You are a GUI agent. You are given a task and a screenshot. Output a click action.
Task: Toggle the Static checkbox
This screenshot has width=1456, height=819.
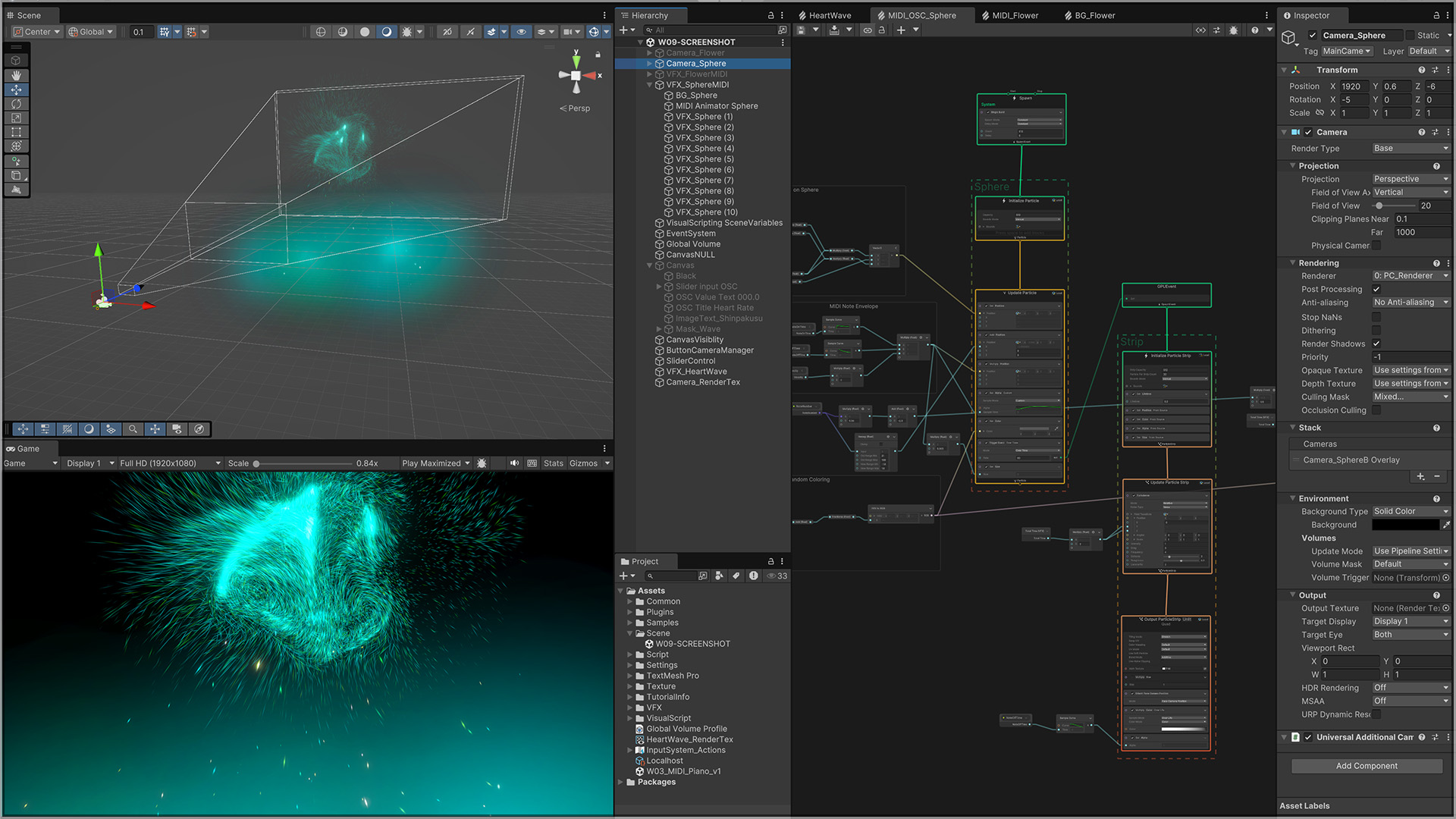(1410, 35)
